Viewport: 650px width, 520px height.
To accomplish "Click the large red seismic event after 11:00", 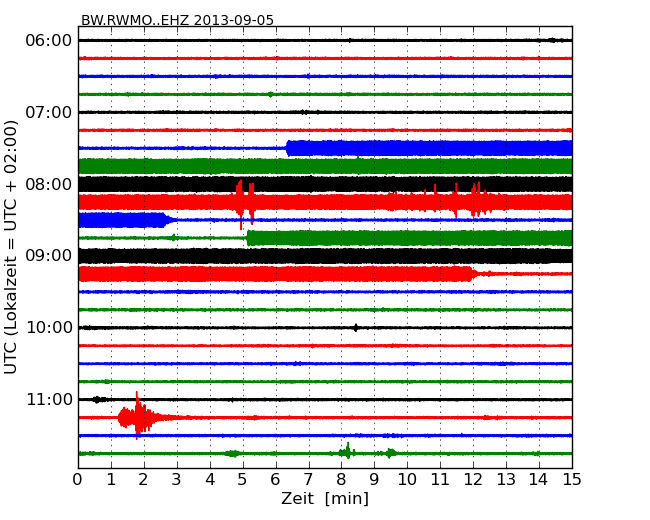I will tap(137, 417).
